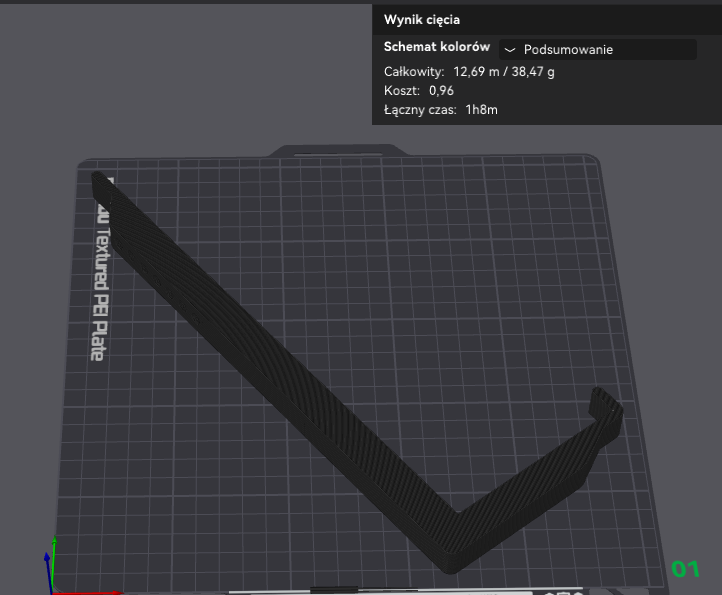Click the Koszt 0,96 entry
This screenshot has height=595, width=722.
(x=419, y=91)
